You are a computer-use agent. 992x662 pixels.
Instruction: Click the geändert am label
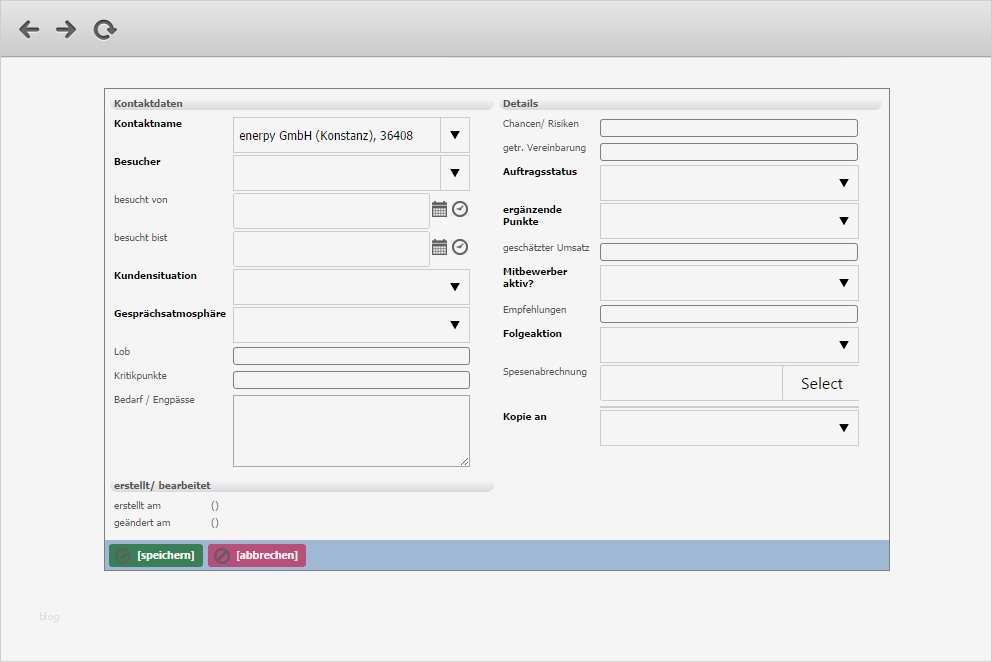[x=142, y=523]
